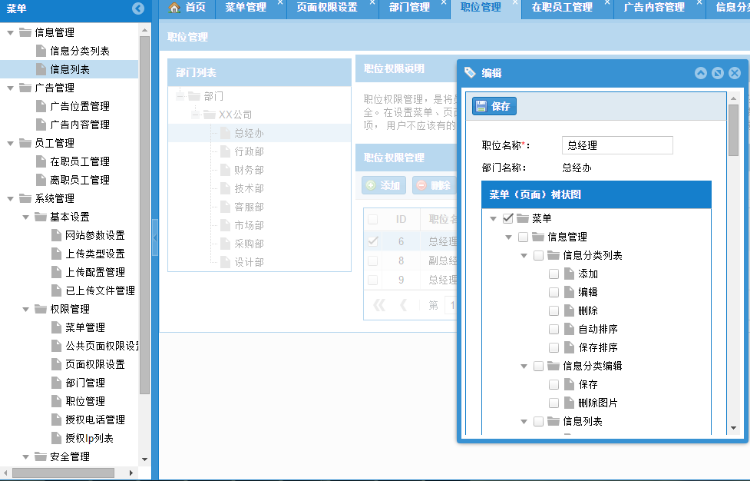Collapse the 编辑 dialog with up-arrow icon
This screenshot has height=481, width=750.
(701, 73)
